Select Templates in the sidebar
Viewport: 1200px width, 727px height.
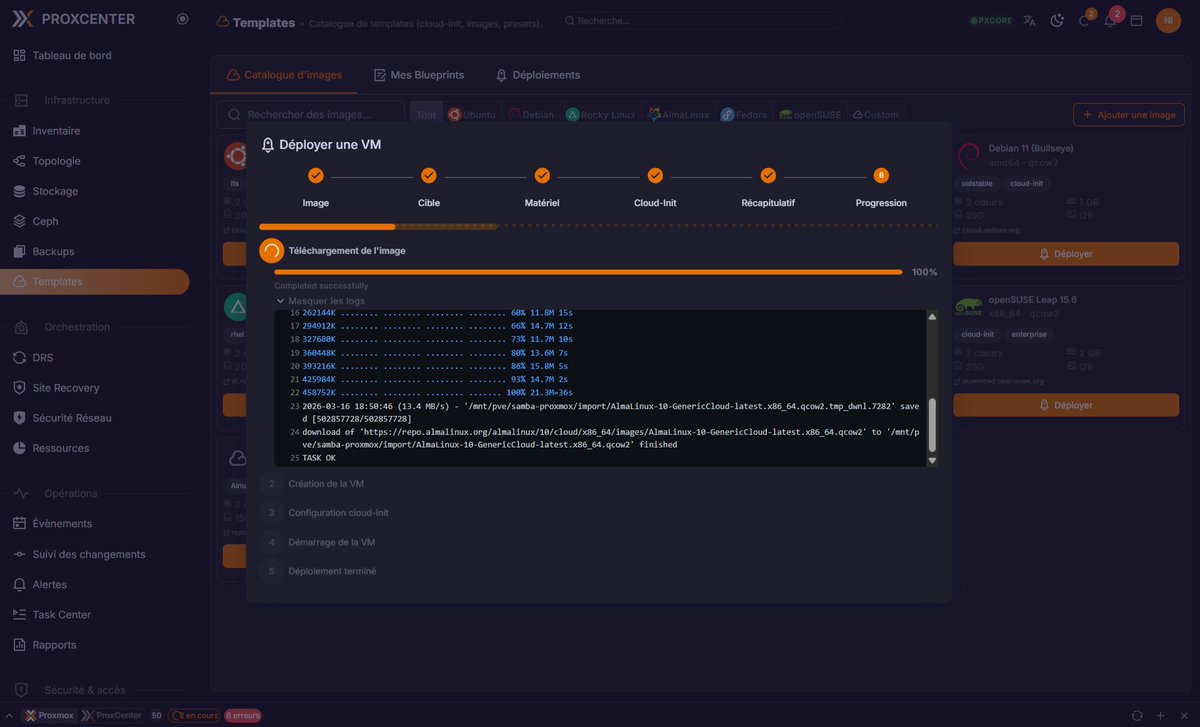click(x=95, y=282)
